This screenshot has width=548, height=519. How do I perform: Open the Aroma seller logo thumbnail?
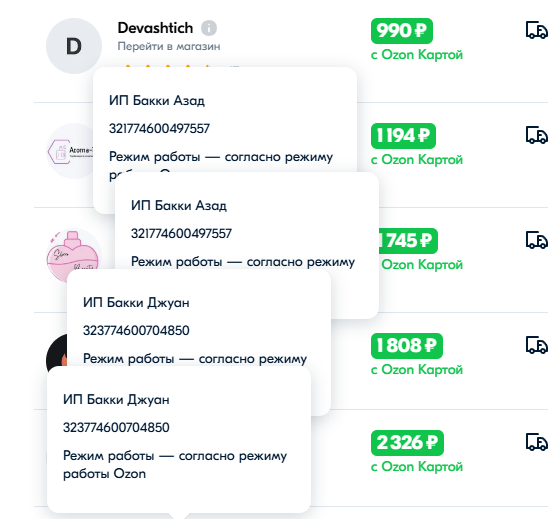(70, 151)
